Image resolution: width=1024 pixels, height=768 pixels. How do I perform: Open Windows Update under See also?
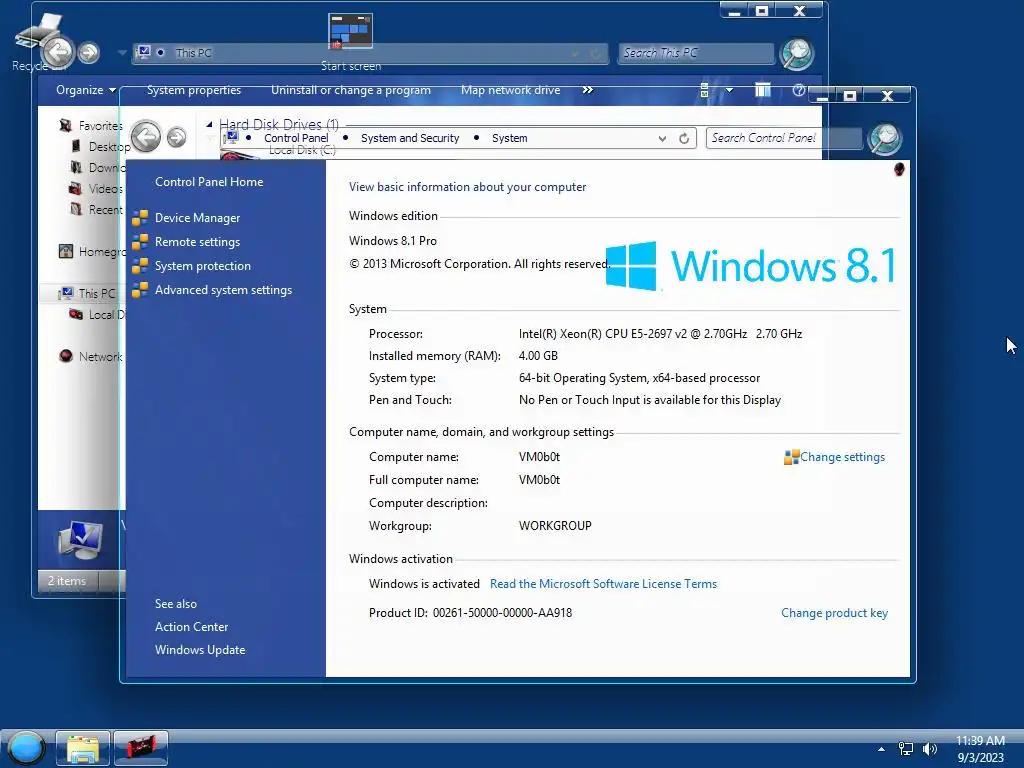click(200, 650)
